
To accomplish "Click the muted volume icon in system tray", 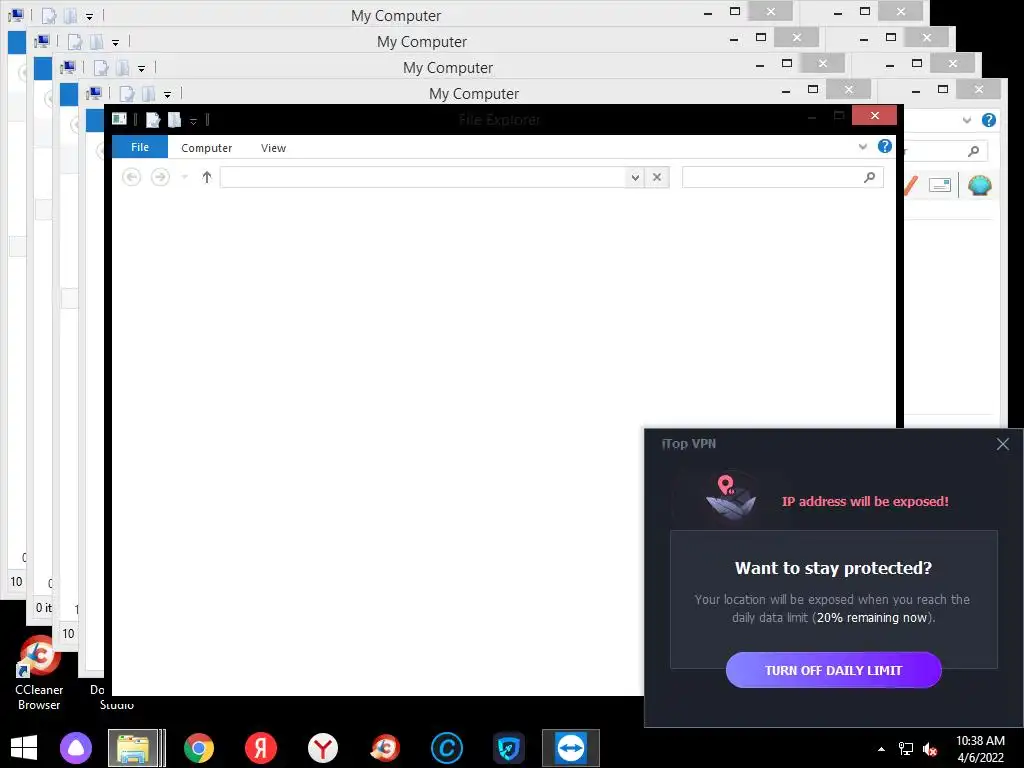I will [930, 749].
